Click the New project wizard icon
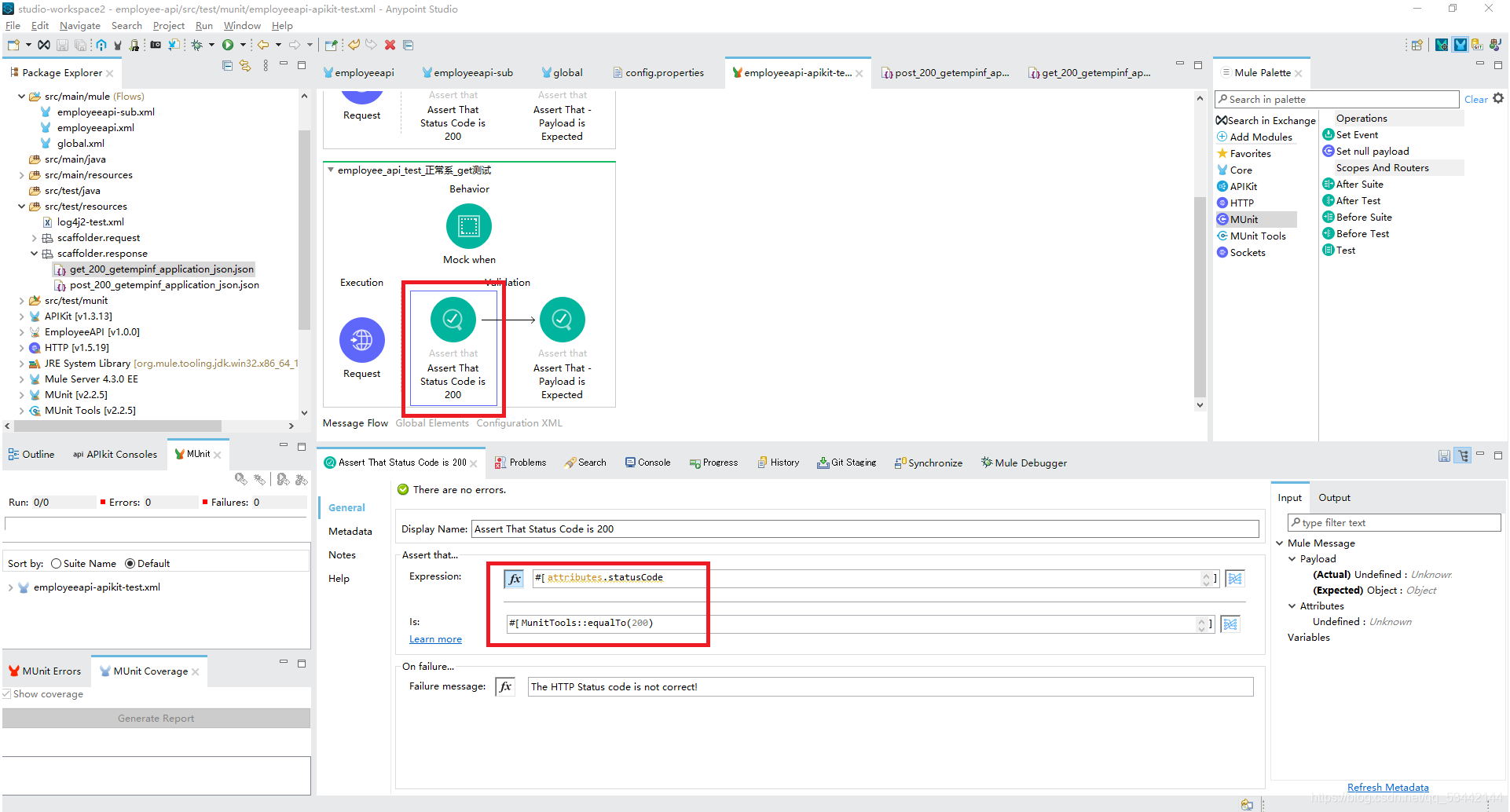Screen dimensions: 1510x812 point(13,45)
